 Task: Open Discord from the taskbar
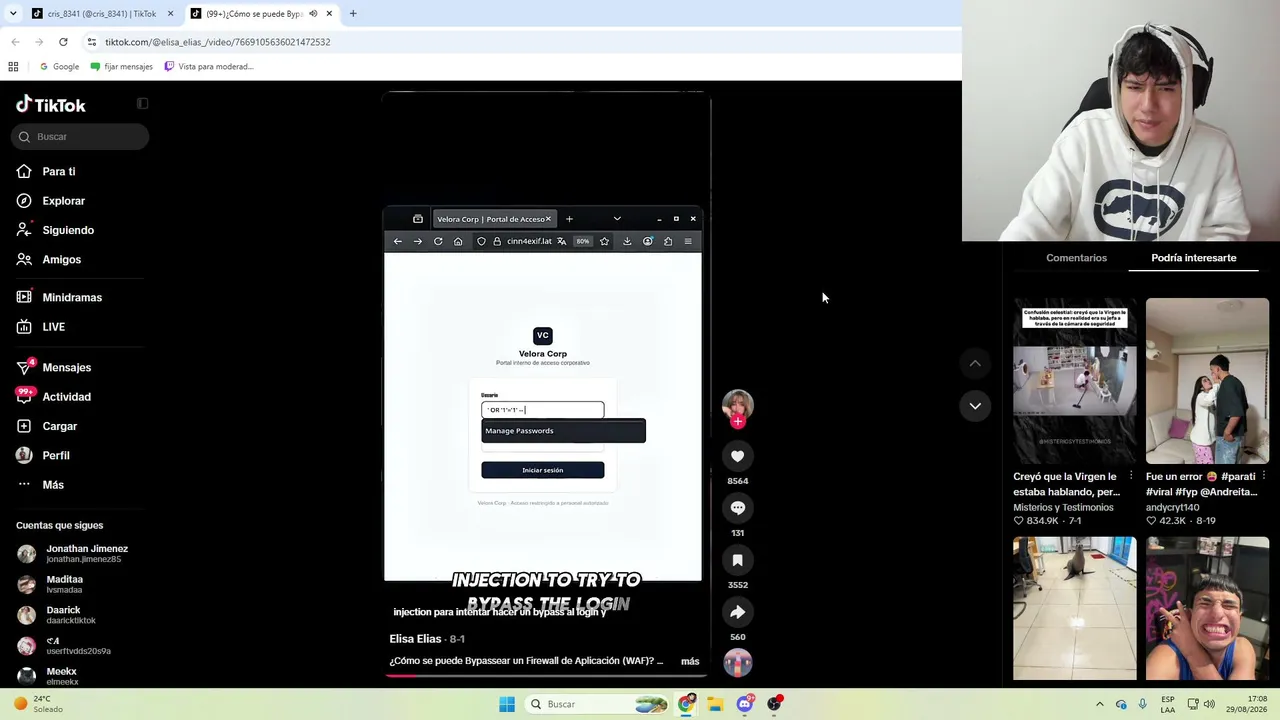coord(745,704)
